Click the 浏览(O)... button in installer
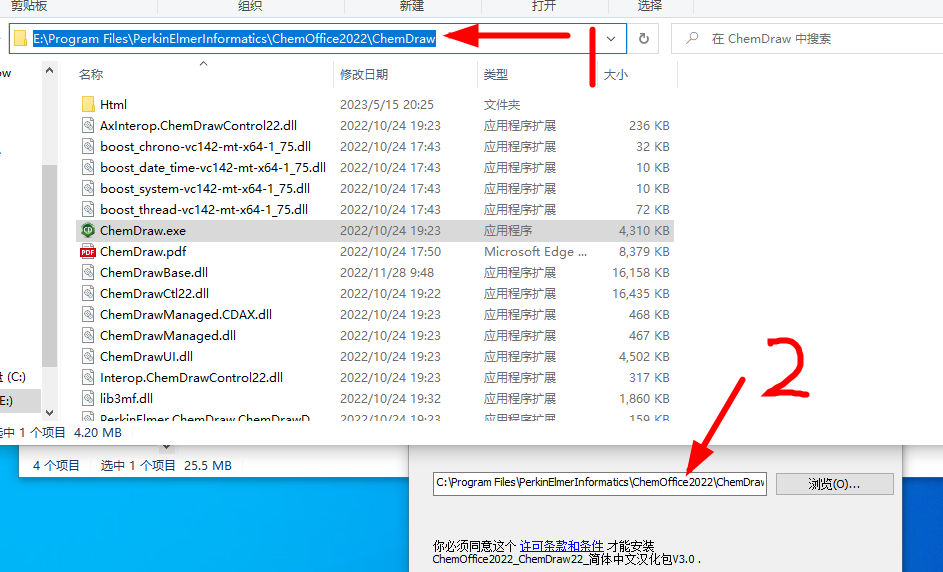The image size is (943, 572). click(834, 484)
